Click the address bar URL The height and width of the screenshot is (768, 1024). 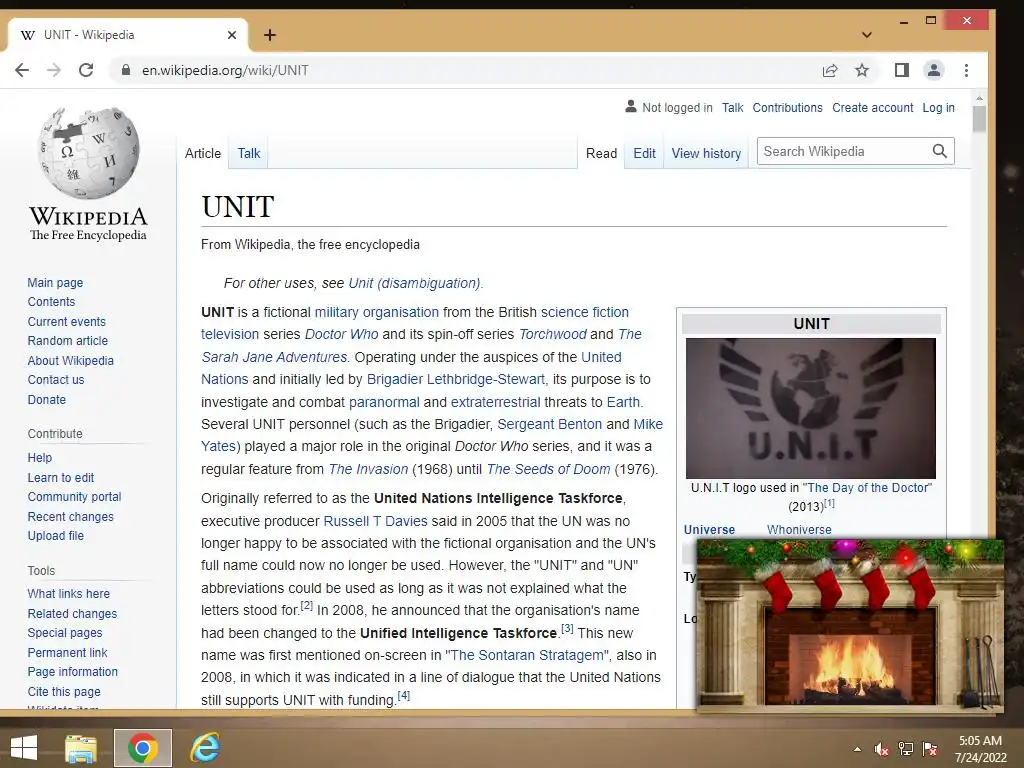coord(225,71)
